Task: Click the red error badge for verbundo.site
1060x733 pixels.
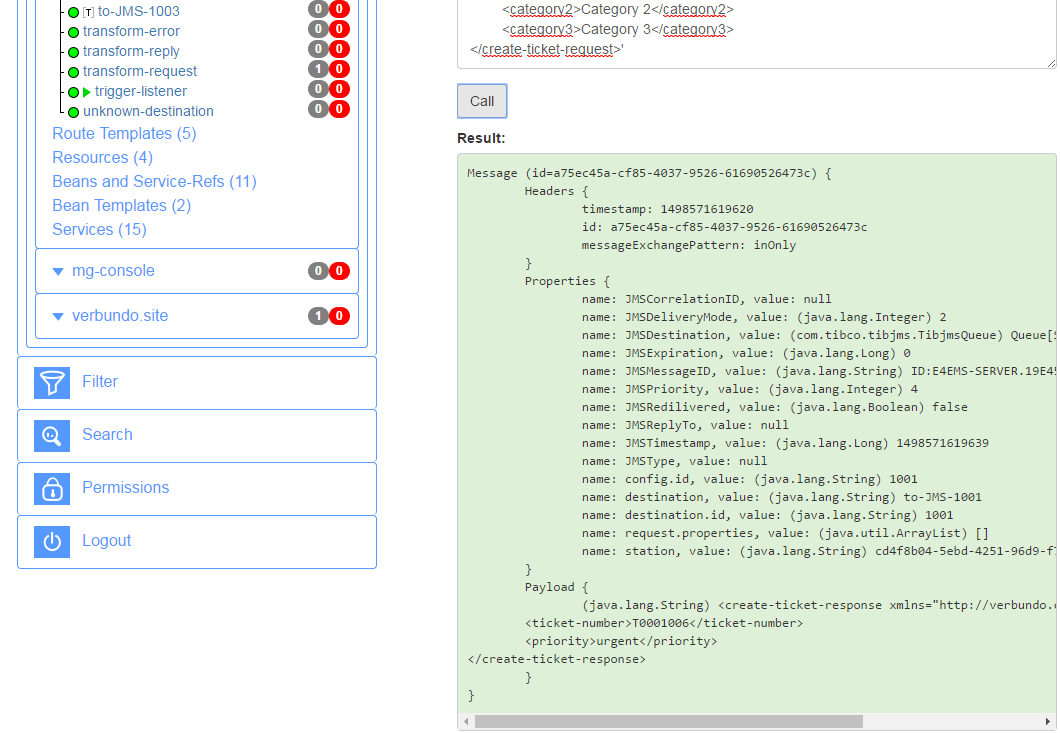Action: coord(340,316)
